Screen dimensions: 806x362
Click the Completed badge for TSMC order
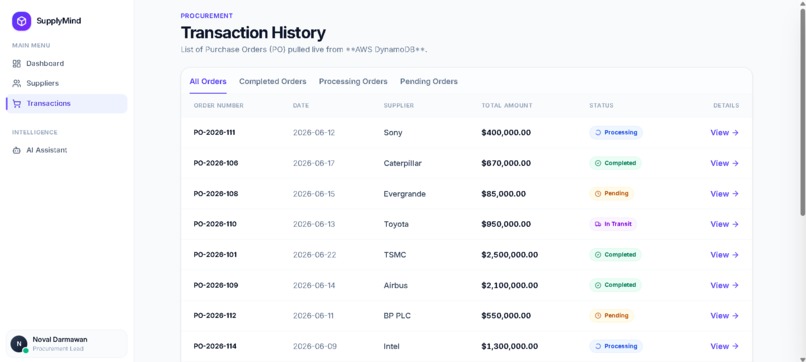[615, 255]
